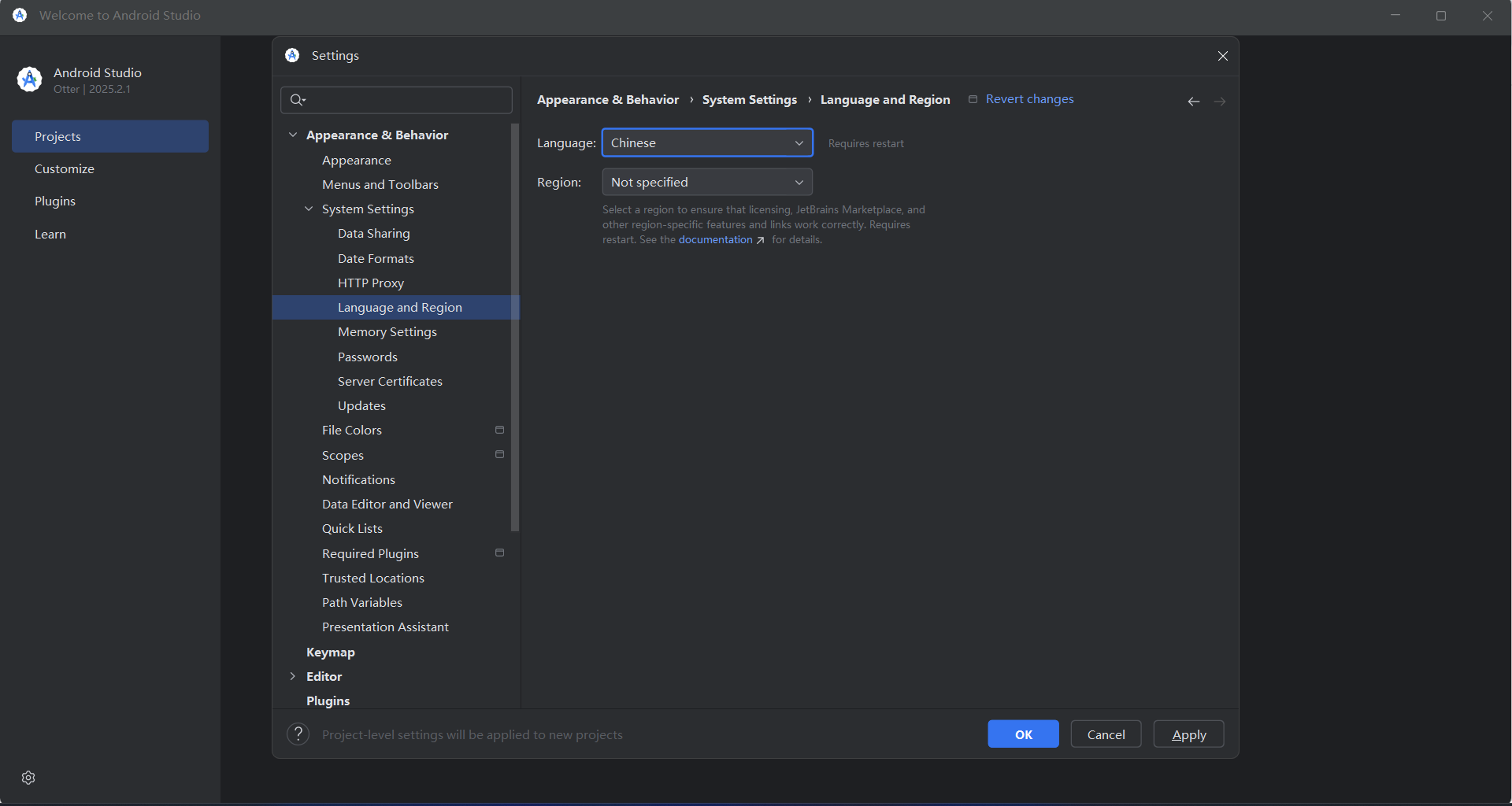Open the Region dropdown

point(706,183)
